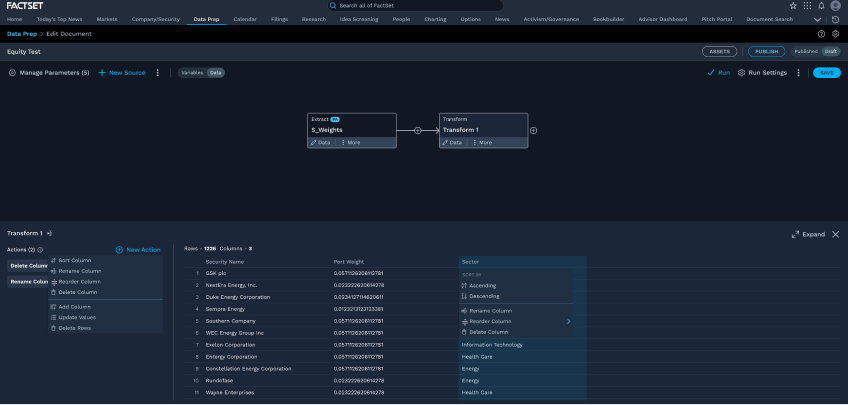
Task: Expand more navigation tabs chevron
Action: [817, 19]
